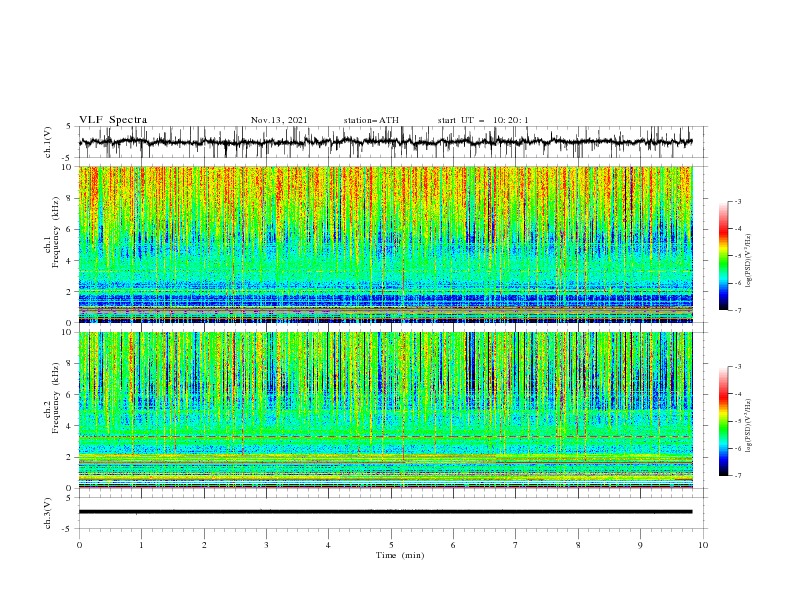Click inside the ch.1 spectrogram panel
The height and width of the screenshot is (612, 792).
pos(385,244)
